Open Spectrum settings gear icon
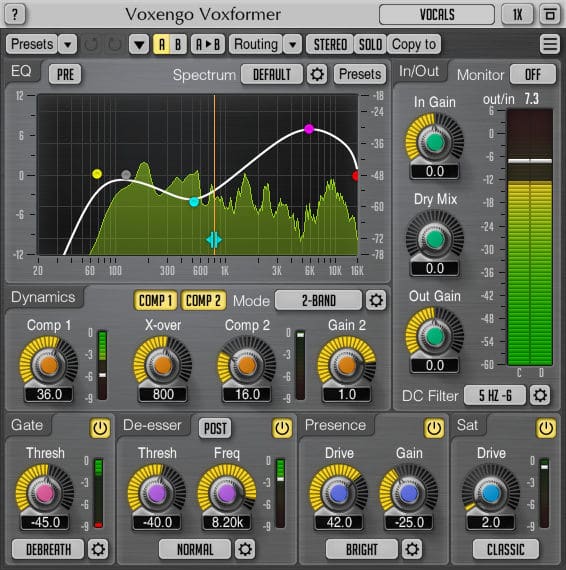The height and width of the screenshot is (570, 566). tap(317, 74)
